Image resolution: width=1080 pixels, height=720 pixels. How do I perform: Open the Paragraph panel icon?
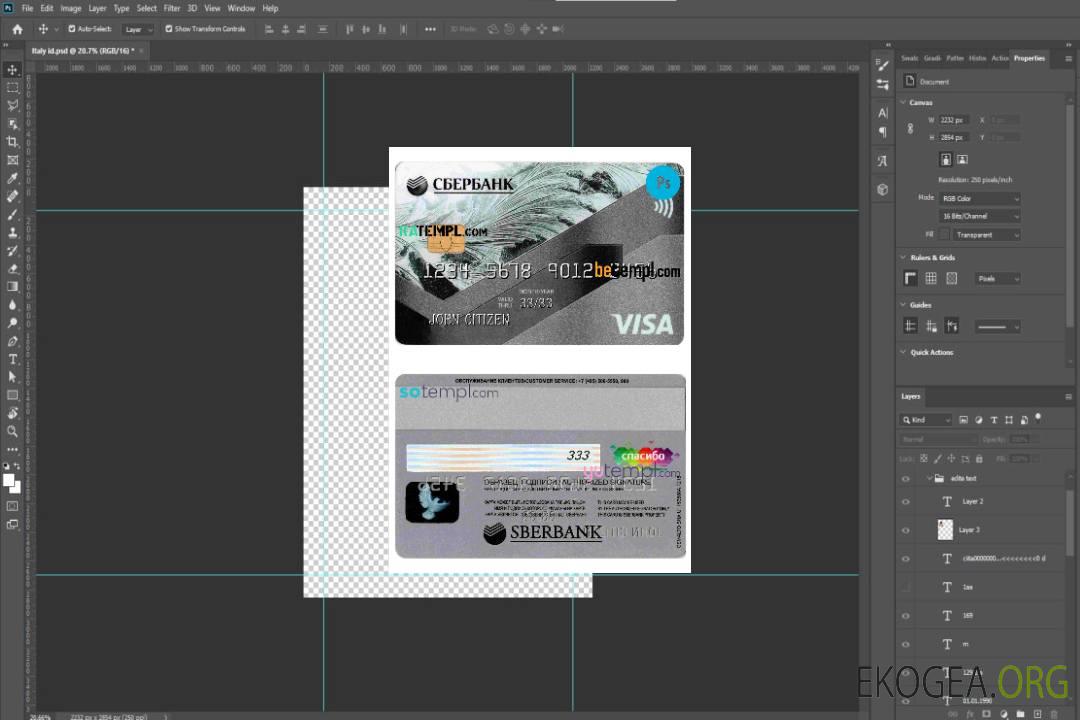pos(883,132)
